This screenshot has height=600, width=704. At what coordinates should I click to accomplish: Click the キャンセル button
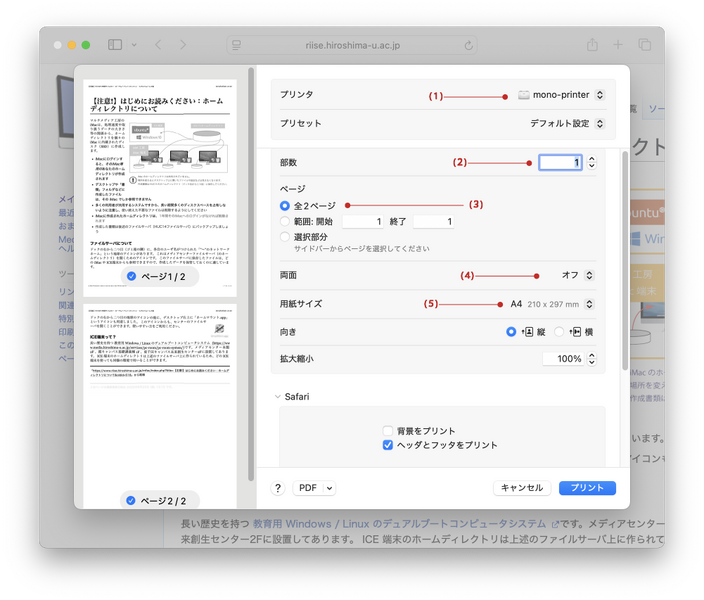pos(521,488)
